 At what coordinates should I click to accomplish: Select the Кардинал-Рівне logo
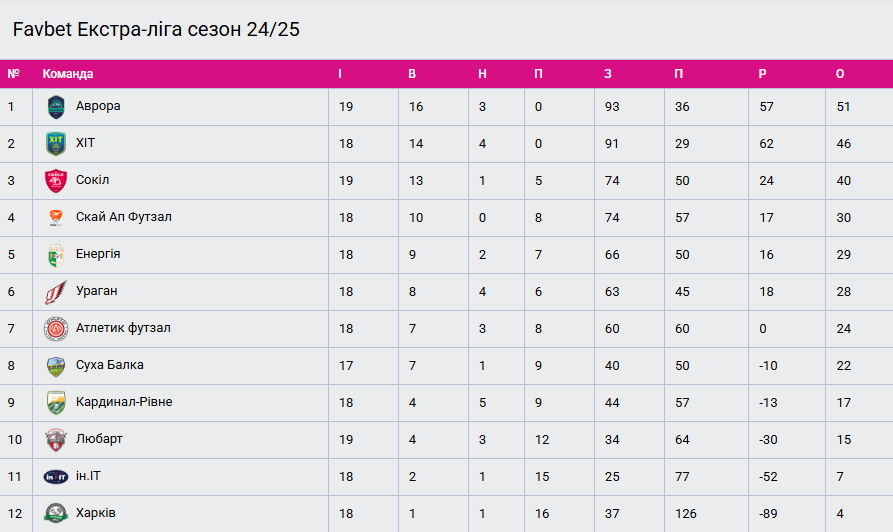(x=56, y=403)
